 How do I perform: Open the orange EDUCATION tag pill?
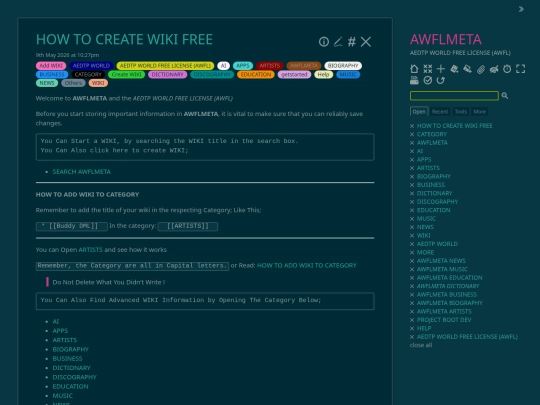(256, 74)
